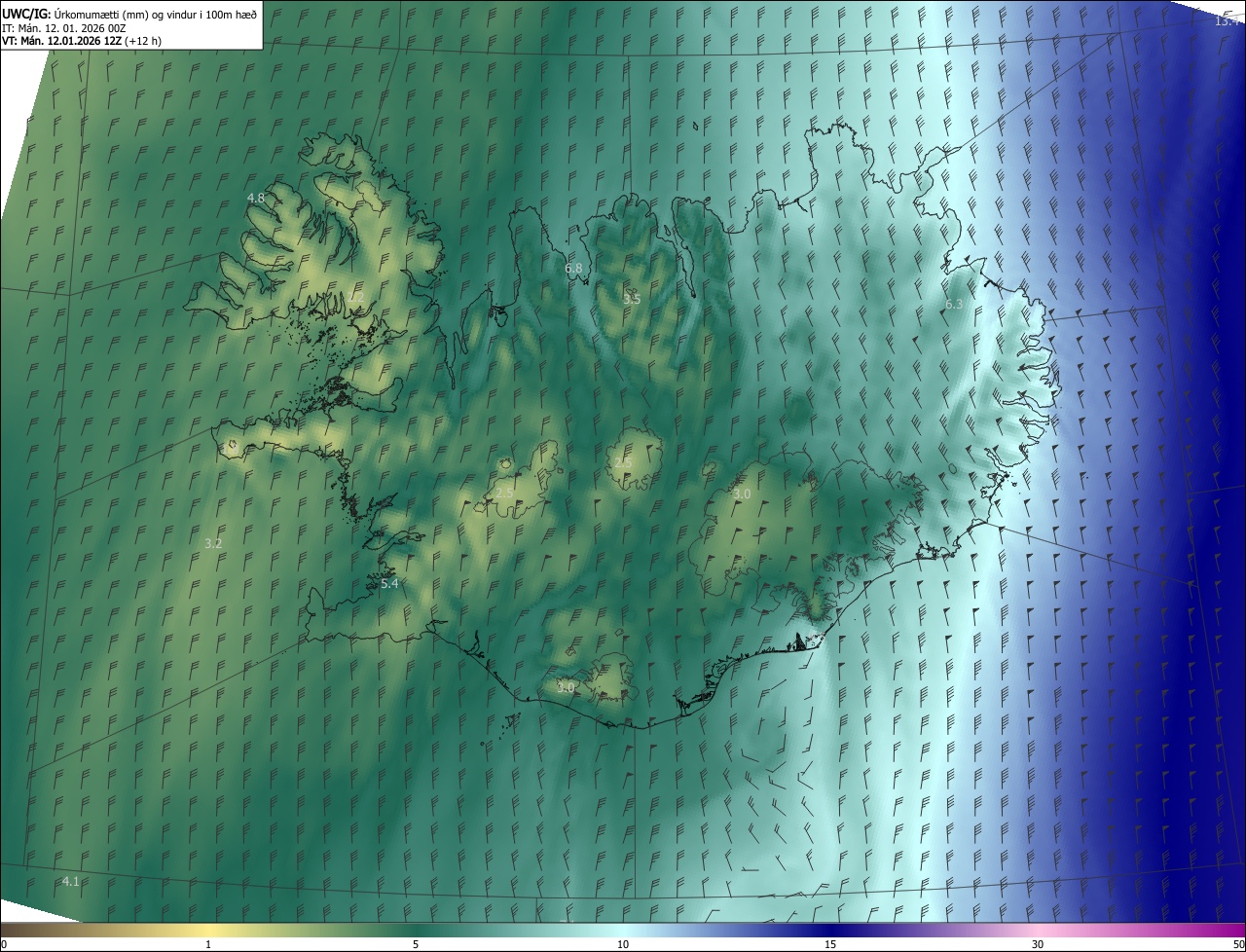The image size is (1246, 952).
Task: Click the 15 tick label on the colorbar
Action: pyautogui.click(x=830, y=944)
